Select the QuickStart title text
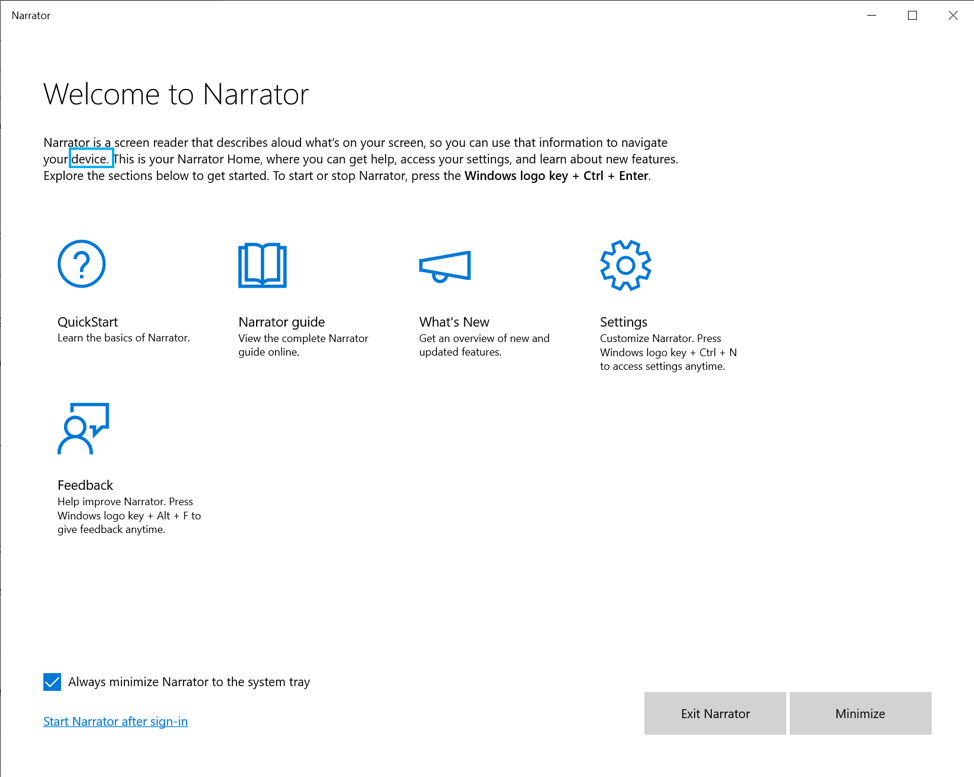Viewport: 974px width, 777px height. click(88, 322)
